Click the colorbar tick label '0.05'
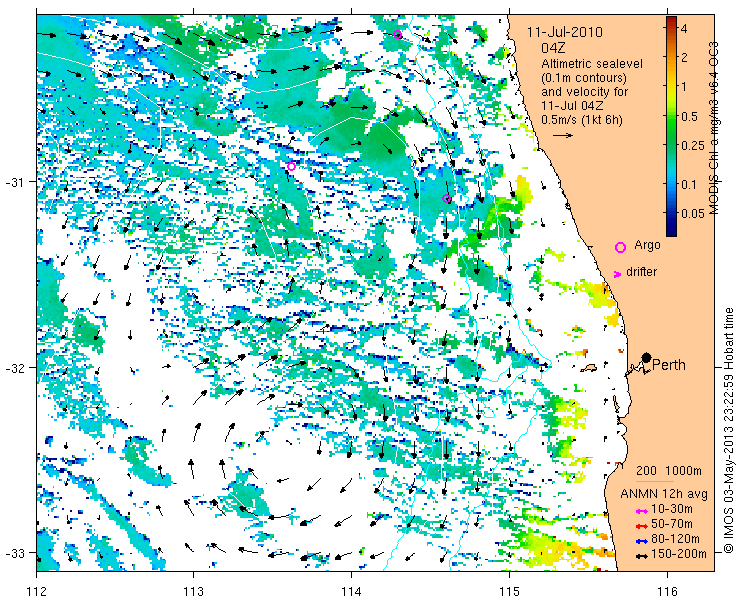The image size is (740, 600). tap(693, 213)
